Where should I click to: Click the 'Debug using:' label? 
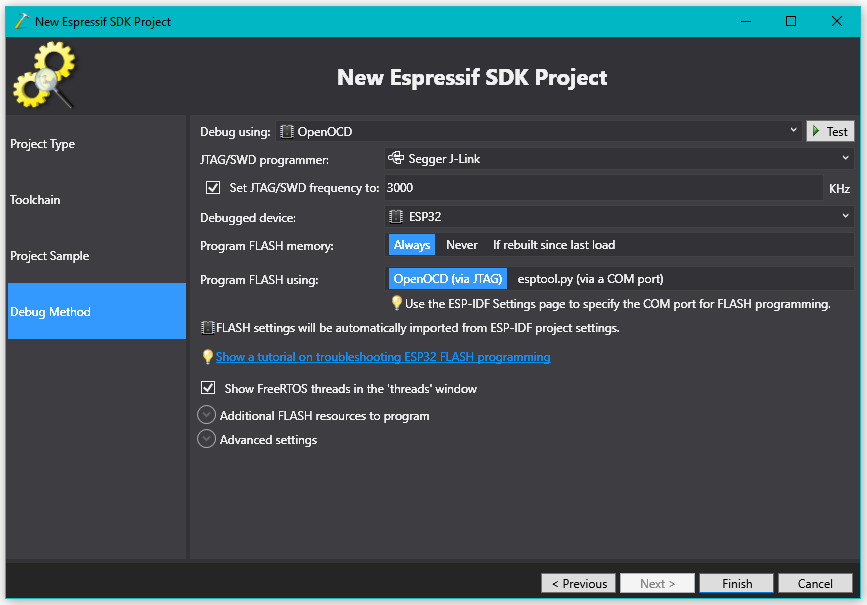235,132
